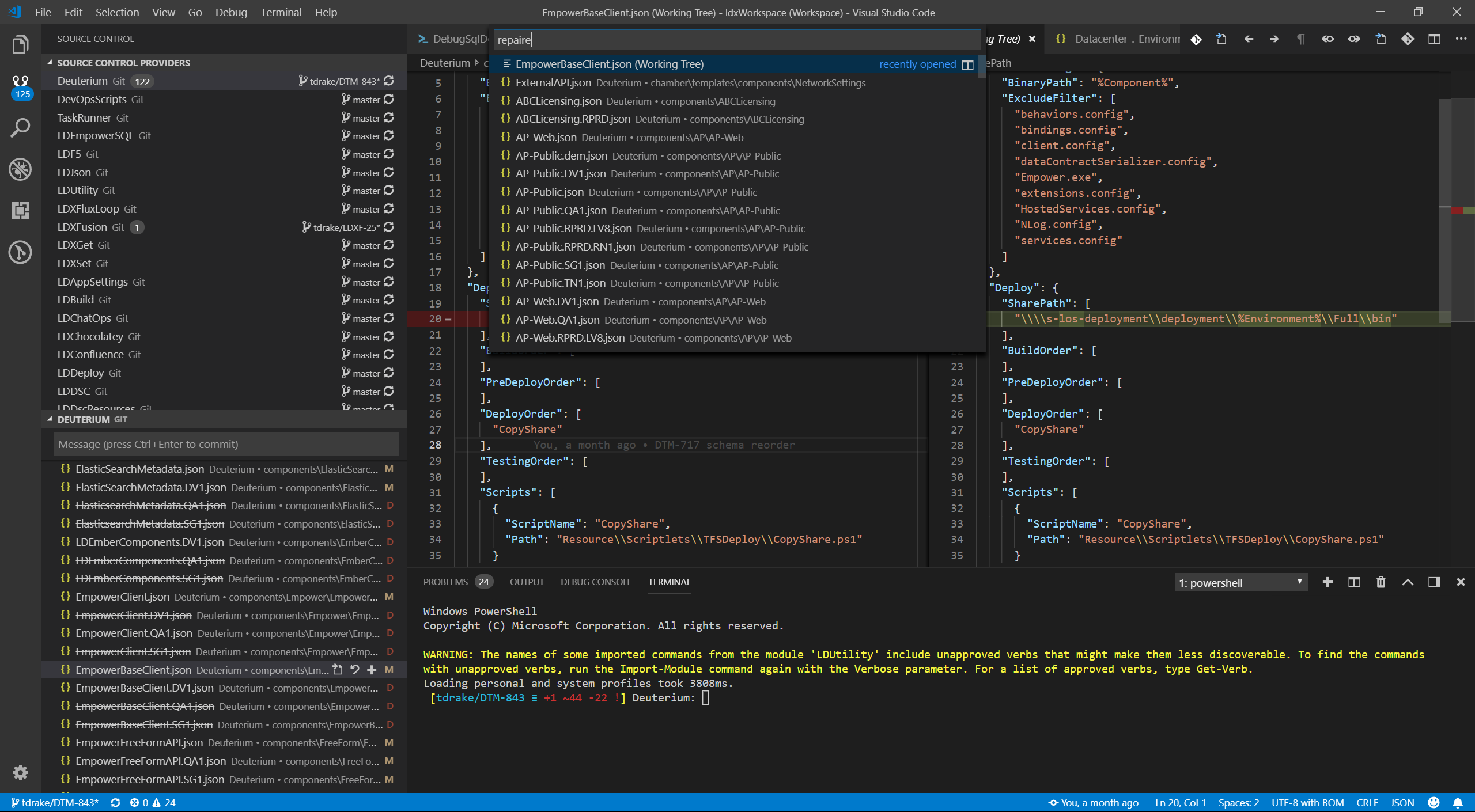Toggle whitespace rendering with the pilcrow icon
Viewport: 1475px width, 812px height.
[x=1300, y=39]
